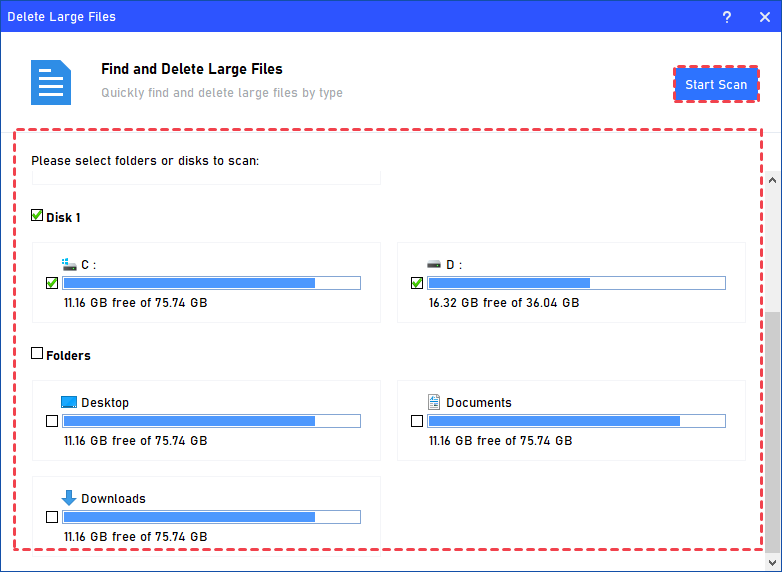Click the D: drive disk icon
Screen dimensions: 782x572
click(434, 264)
